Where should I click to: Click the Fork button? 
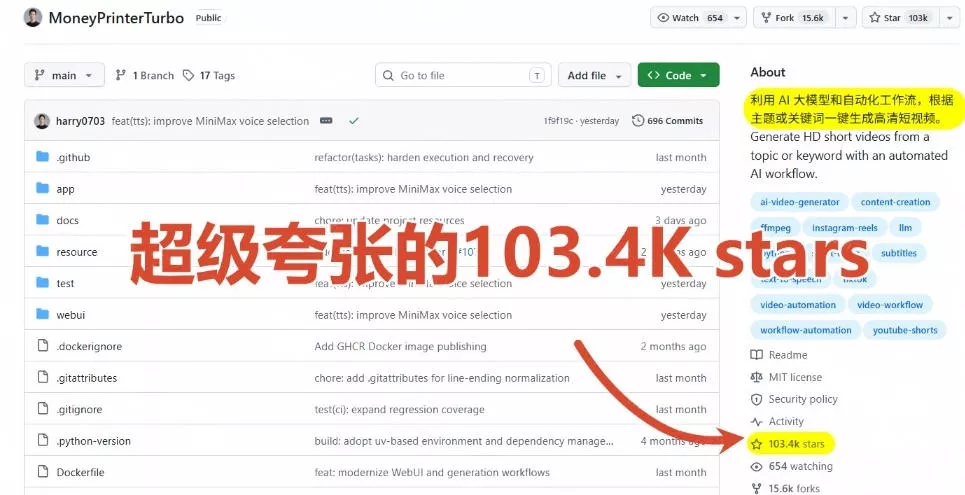click(793, 18)
